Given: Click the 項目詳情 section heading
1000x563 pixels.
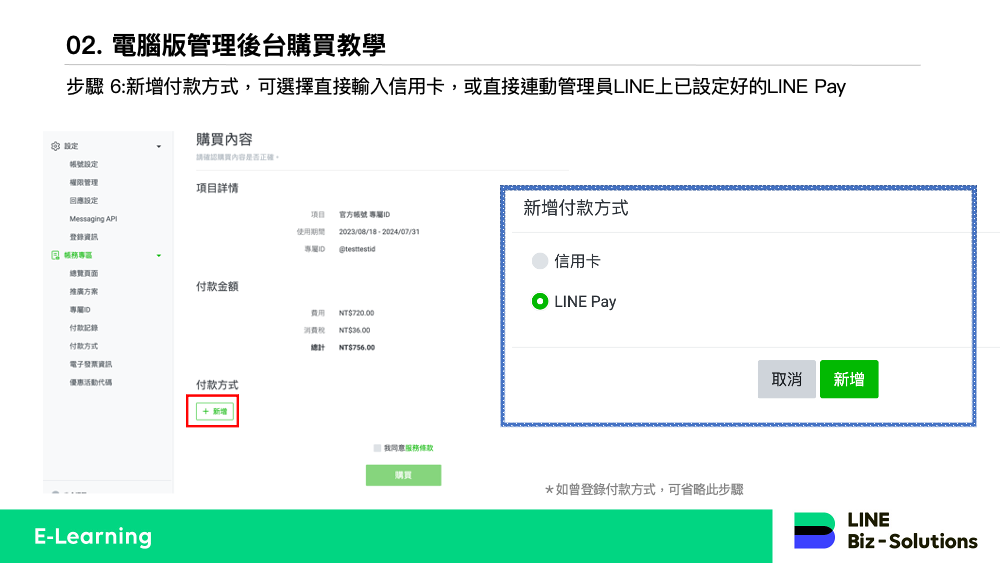Looking at the screenshot, I should coord(217,188).
